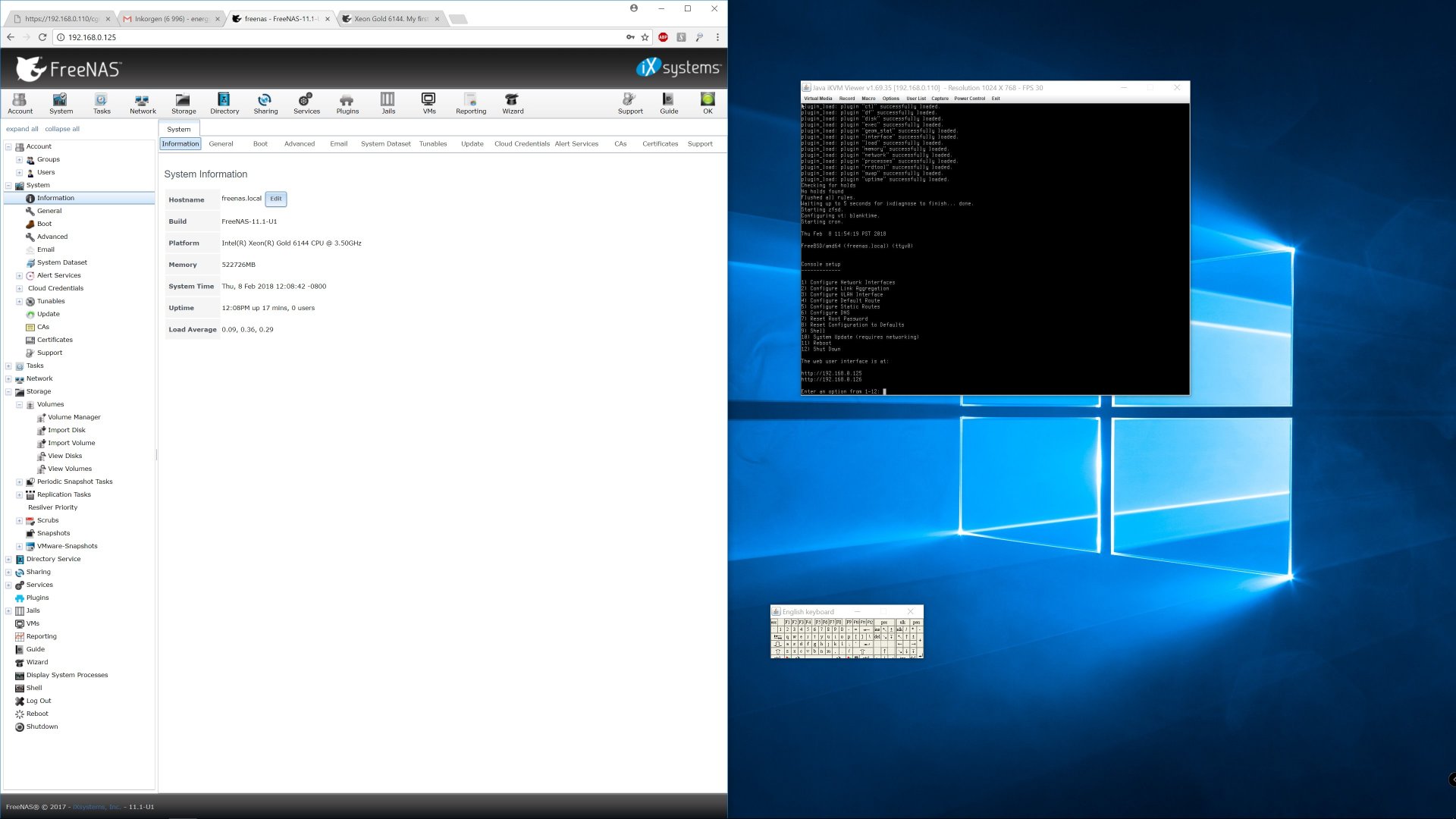Image resolution: width=1456 pixels, height=819 pixels.
Task: Open the Jails toolbar icon
Action: pos(388,103)
